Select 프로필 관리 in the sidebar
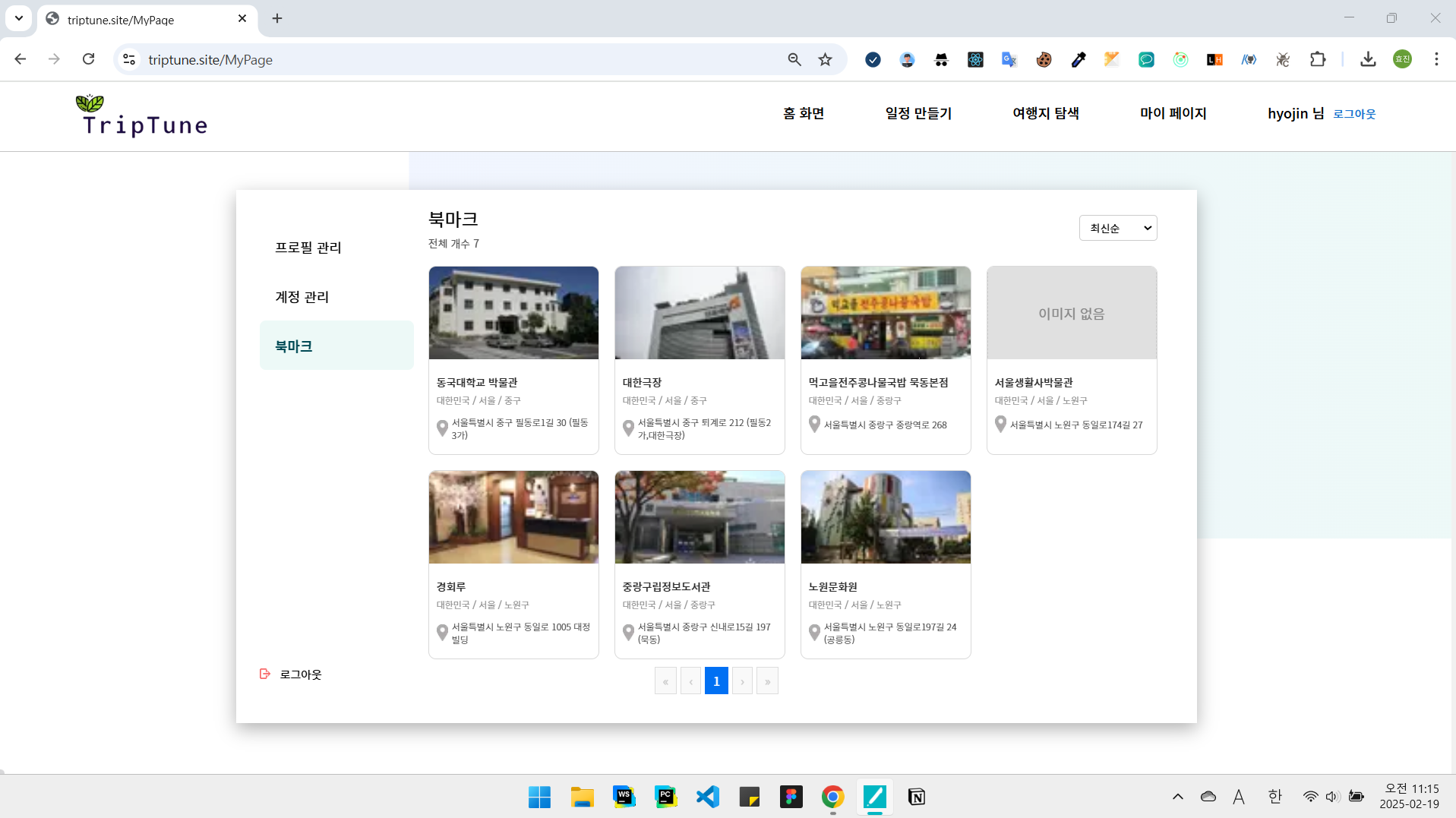The width and height of the screenshot is (1456, 818). [308, 248]
